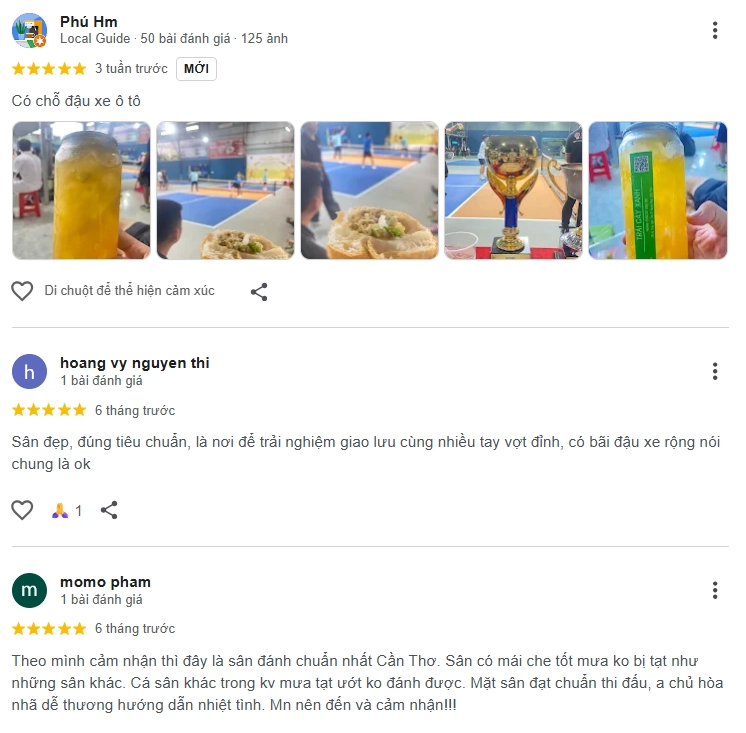Click the praying hands reaction count
Image resolution: width=746 pixels, height=733 pixels.
click(x=67, y=511)
